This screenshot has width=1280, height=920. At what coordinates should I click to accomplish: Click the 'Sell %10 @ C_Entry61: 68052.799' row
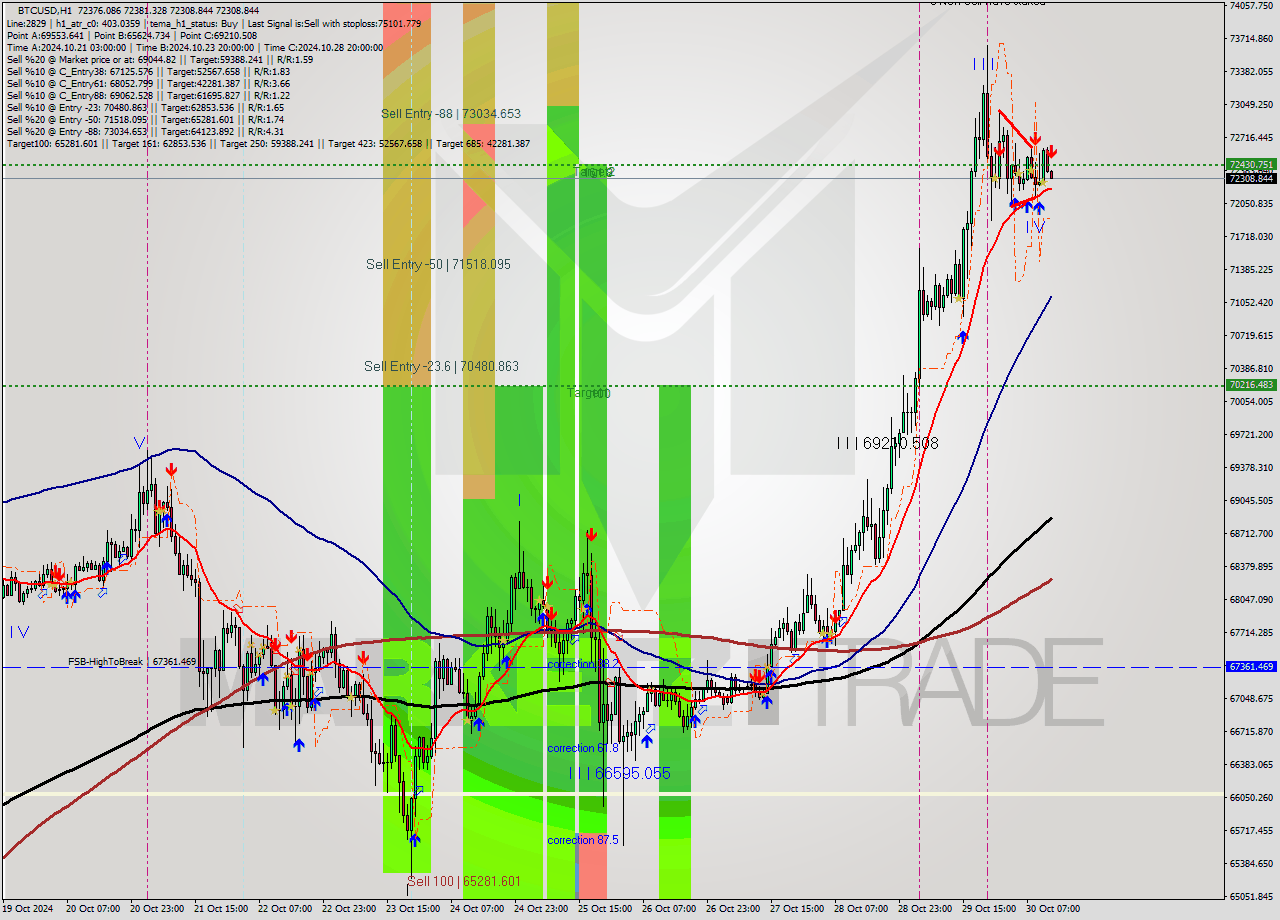(148, 84)
